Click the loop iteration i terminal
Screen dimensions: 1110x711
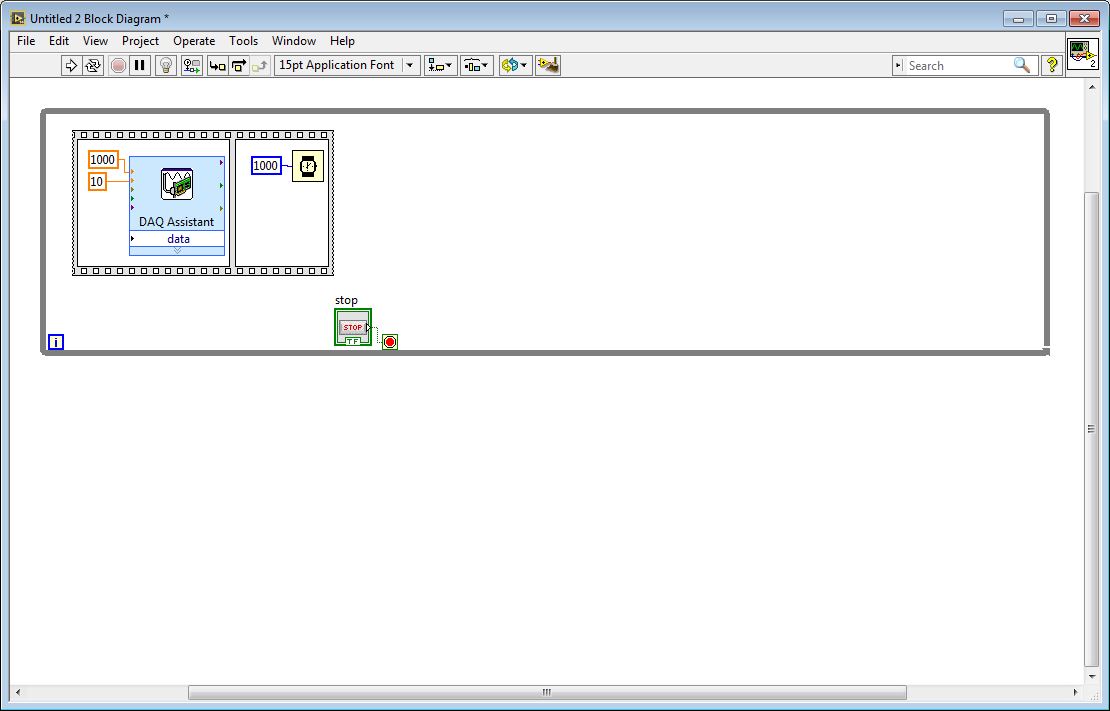click(x=56, y=343)
